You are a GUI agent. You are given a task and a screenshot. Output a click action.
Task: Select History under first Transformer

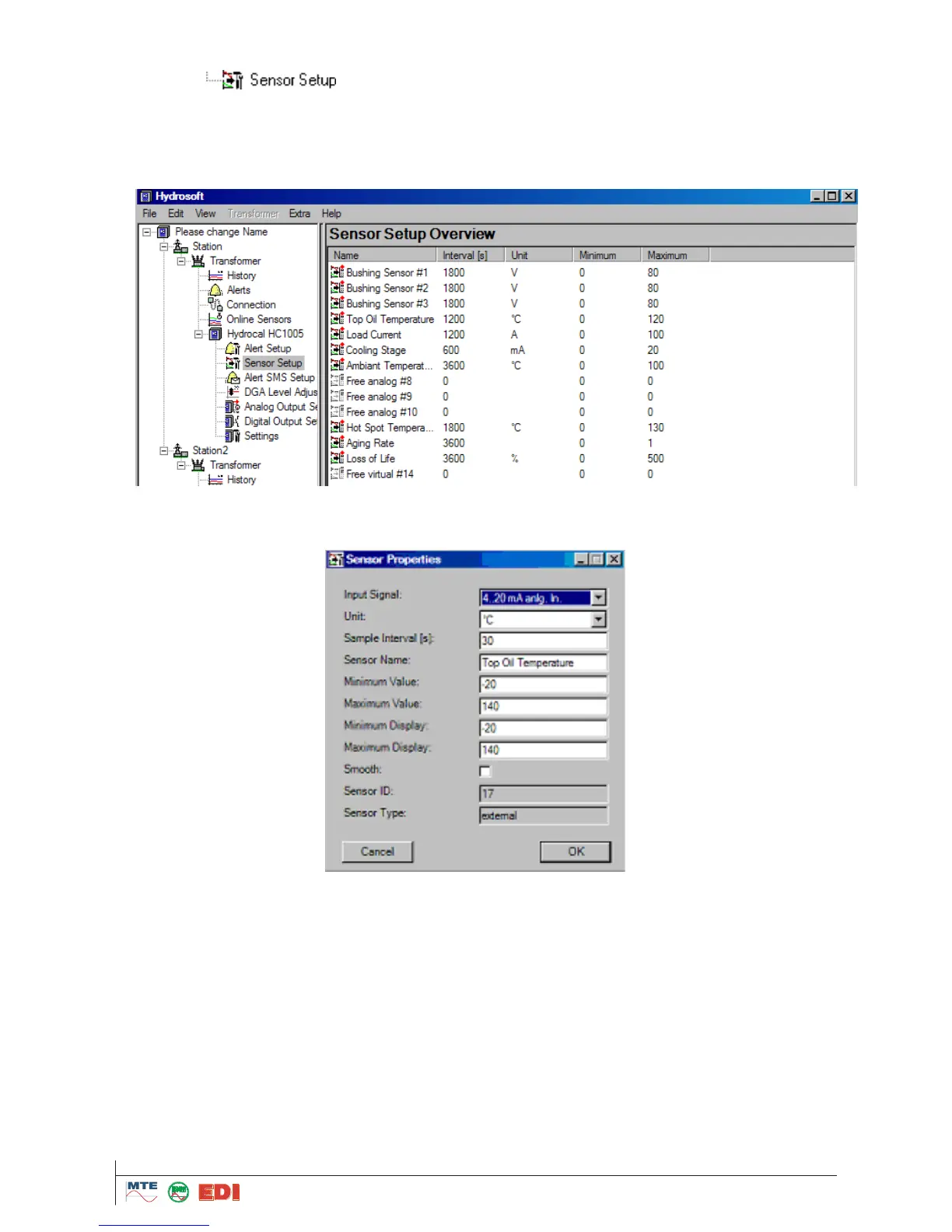pyautogui.click(x=241, y=275)
